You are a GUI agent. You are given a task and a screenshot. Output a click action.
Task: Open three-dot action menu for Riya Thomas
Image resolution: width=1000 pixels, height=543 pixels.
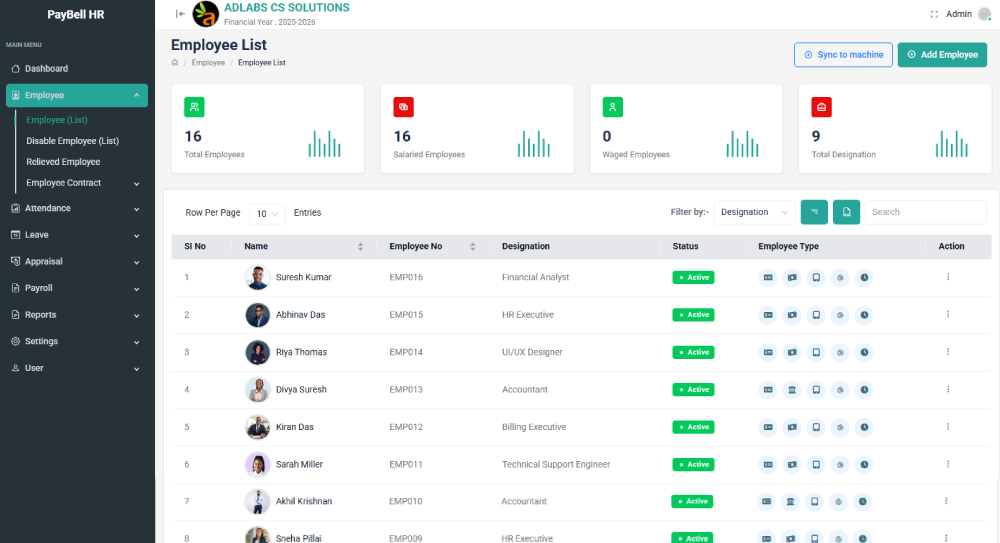coord(948,352)
